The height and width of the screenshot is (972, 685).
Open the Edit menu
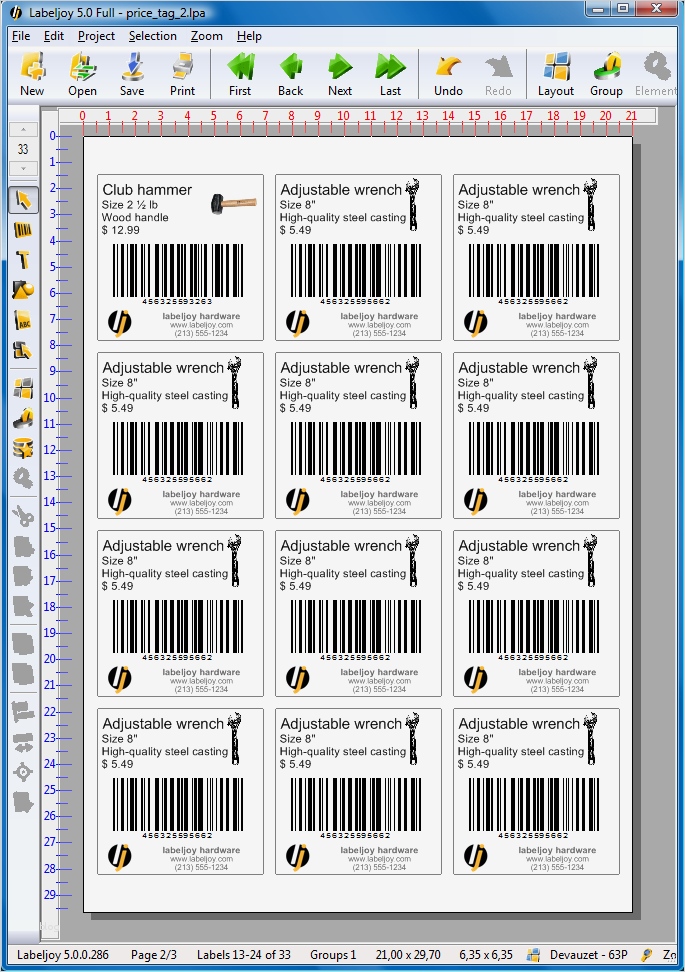coord(54,36)
